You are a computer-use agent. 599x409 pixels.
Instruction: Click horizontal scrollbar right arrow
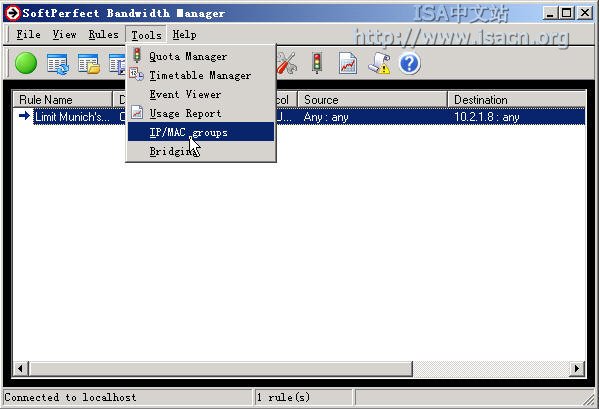[x=576, y=369]
